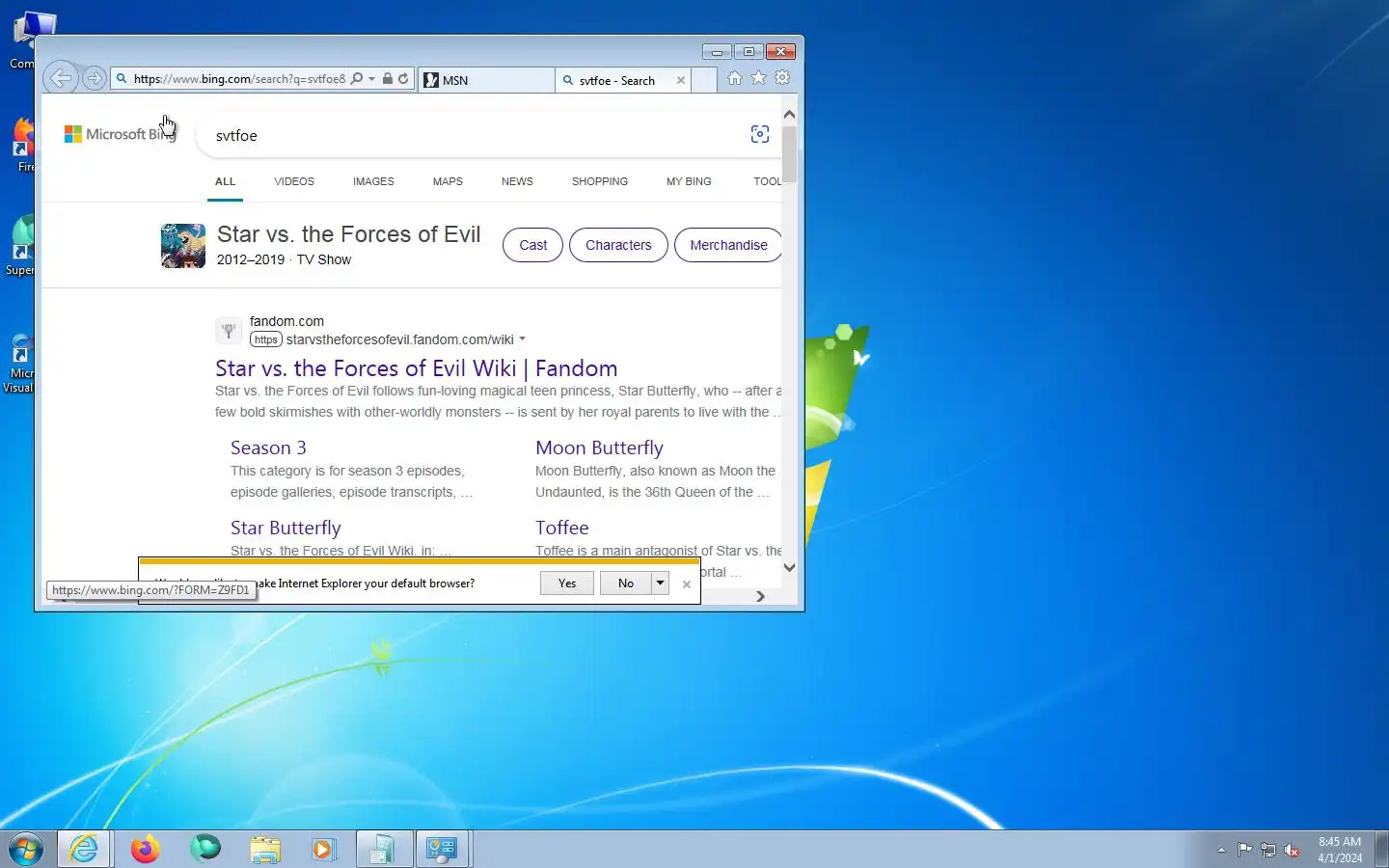The height and width of the screenshot is (868, 1389).
Task: Open the Moon Butterfly sublink
Action: pyautogui.click(x=599, y=448)
